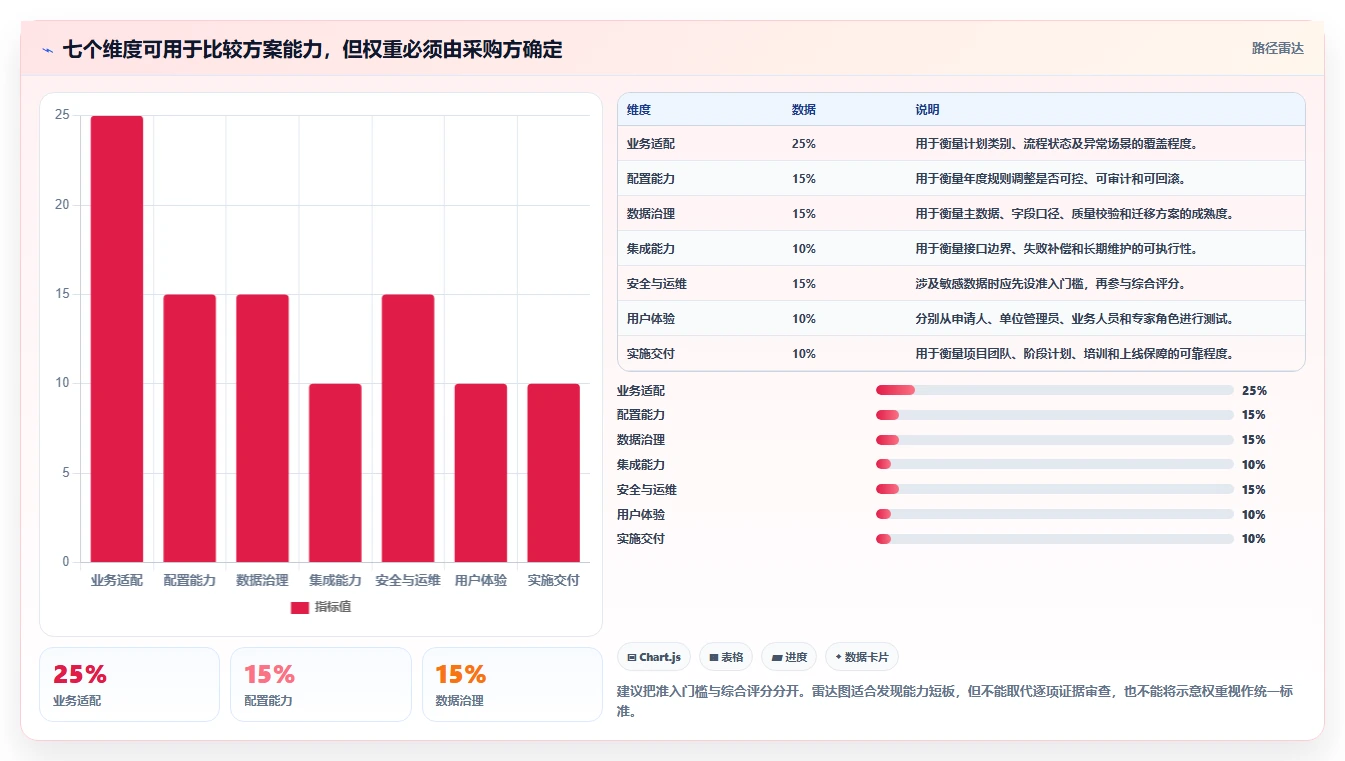The height and width of the screenshot is (761, 1345).
Task: Click the 数据治理 progress bar
Action: click(1054, 440)
